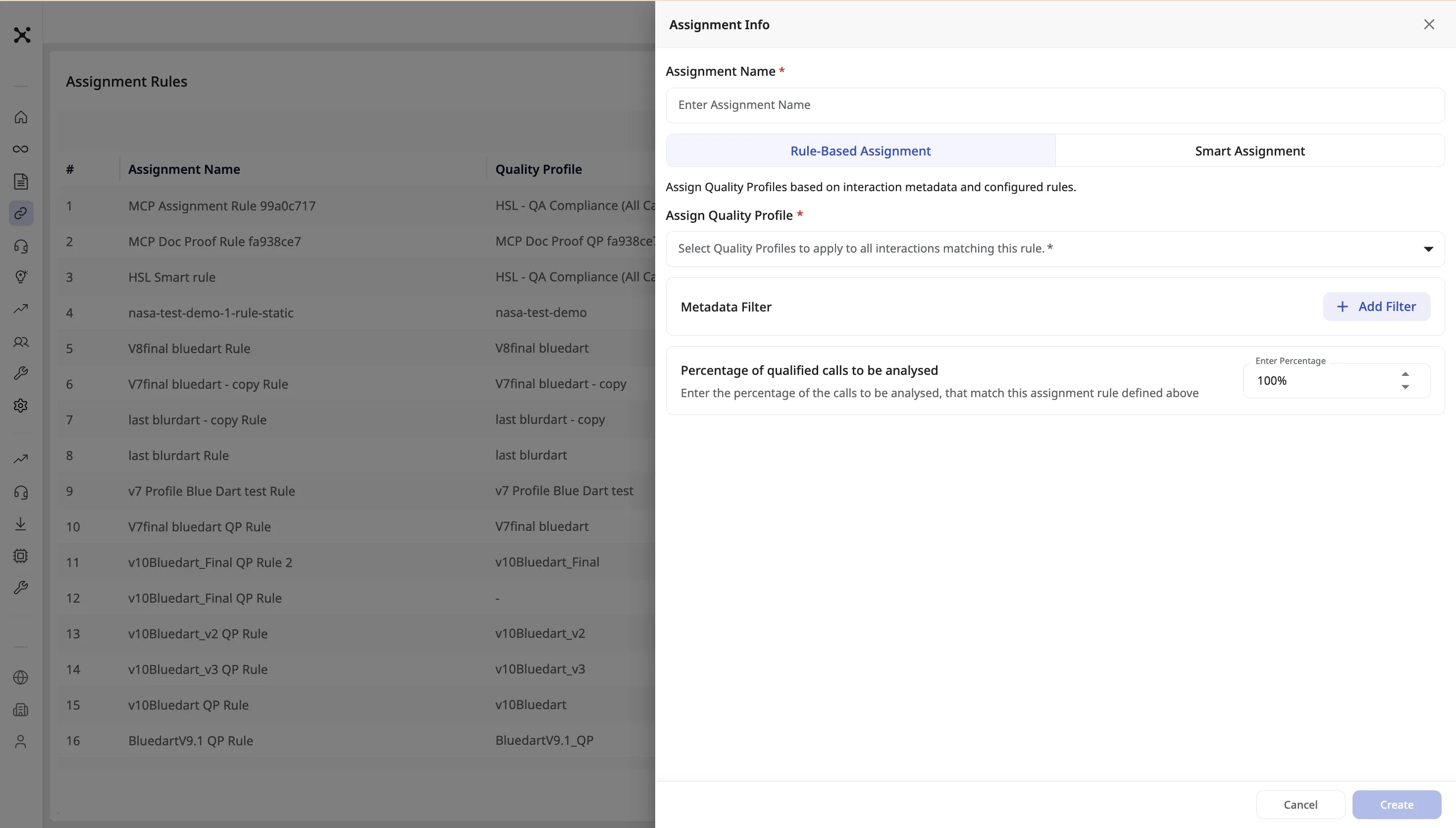Screen dimensions: 1456x828
Task: Click the globe sidebar icon
Action: pos(21,677)
